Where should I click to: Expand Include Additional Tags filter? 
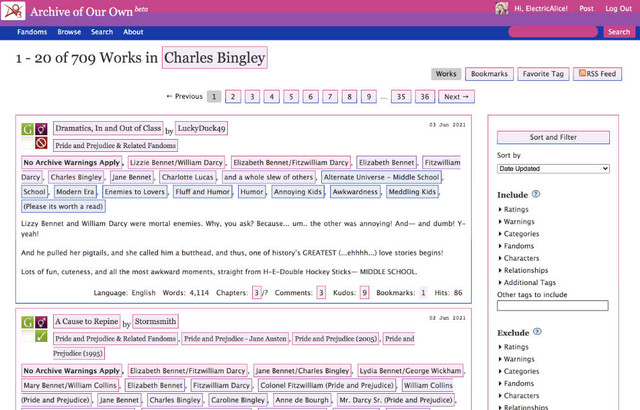click(527, 282)
